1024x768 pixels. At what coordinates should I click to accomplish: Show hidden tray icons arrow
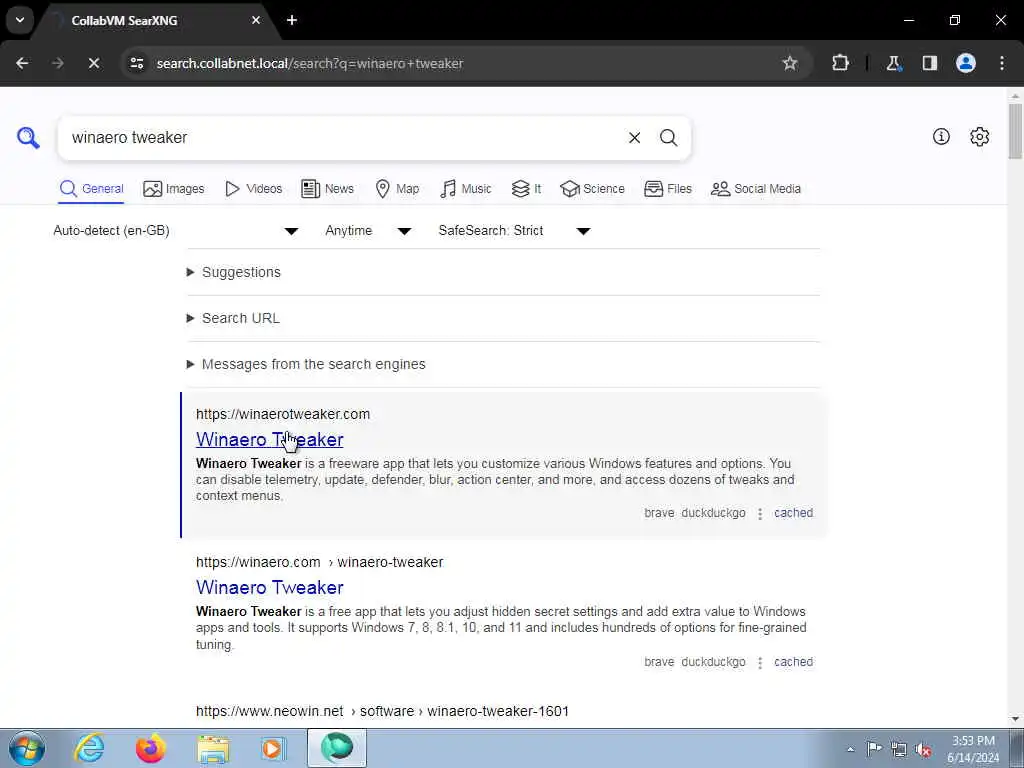click(x=850, y=750)
